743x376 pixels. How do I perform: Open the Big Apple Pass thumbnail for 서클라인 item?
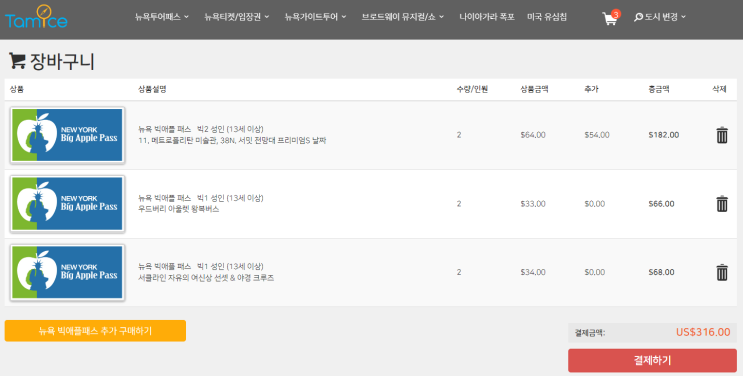[67, 272]
